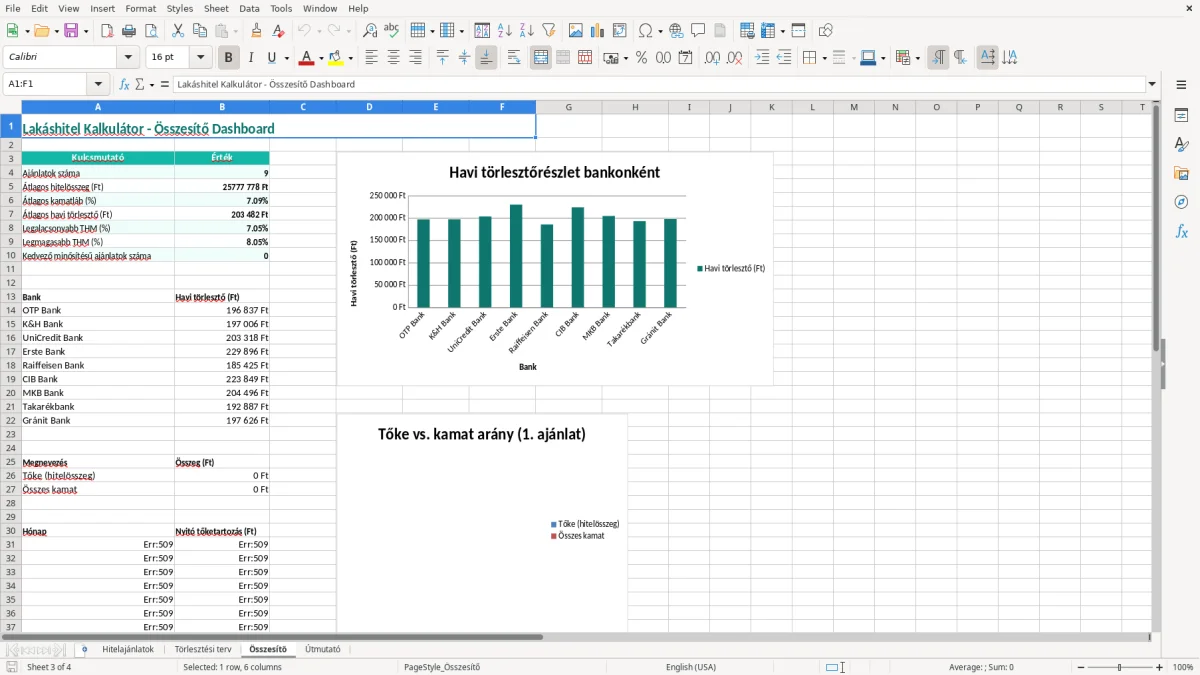The width and height of the screenshot is (1200, 675).
Task: Click the Function Wizard fx icon
Action: 124,84
